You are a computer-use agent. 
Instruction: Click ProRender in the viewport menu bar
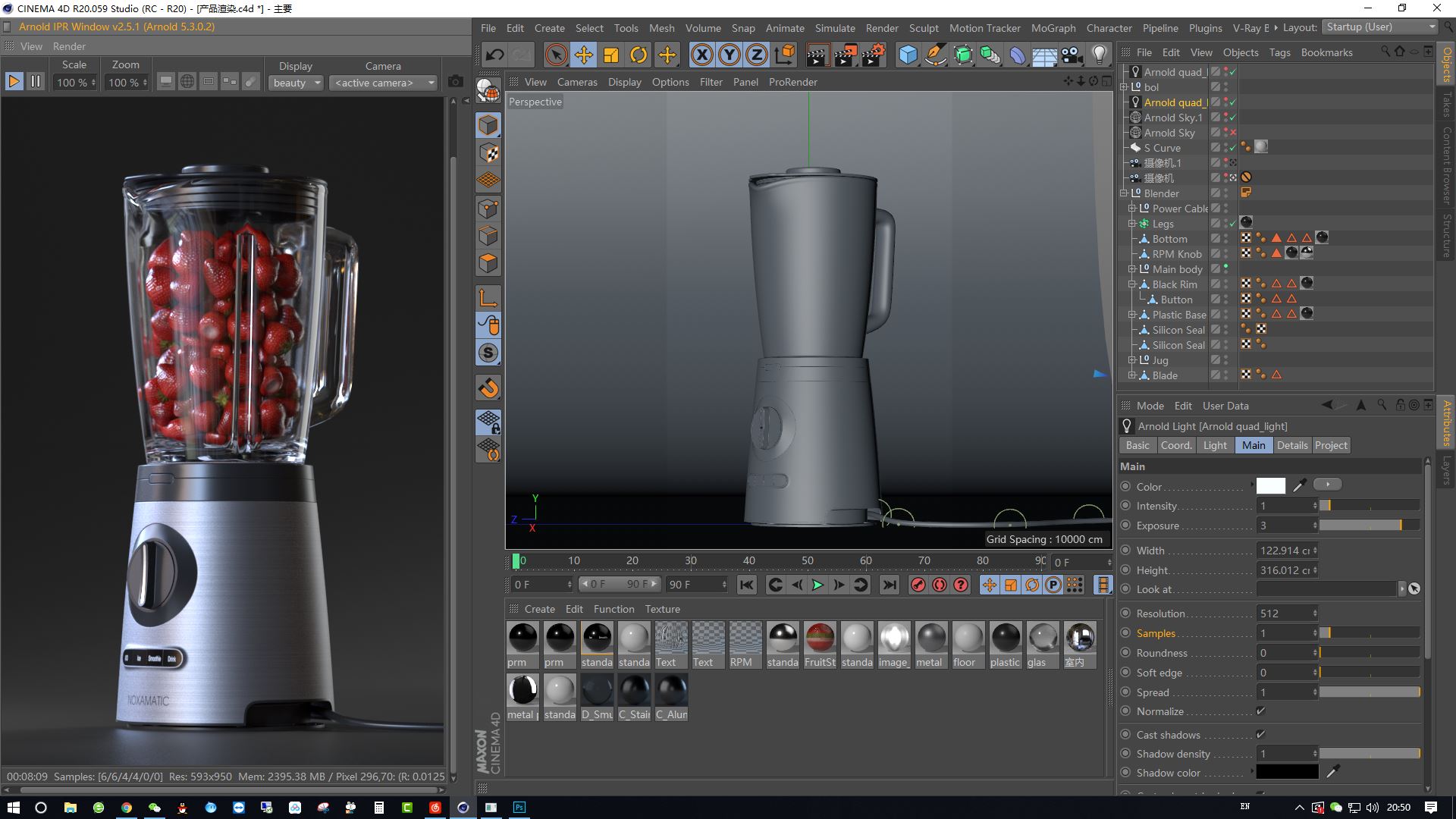793,82
